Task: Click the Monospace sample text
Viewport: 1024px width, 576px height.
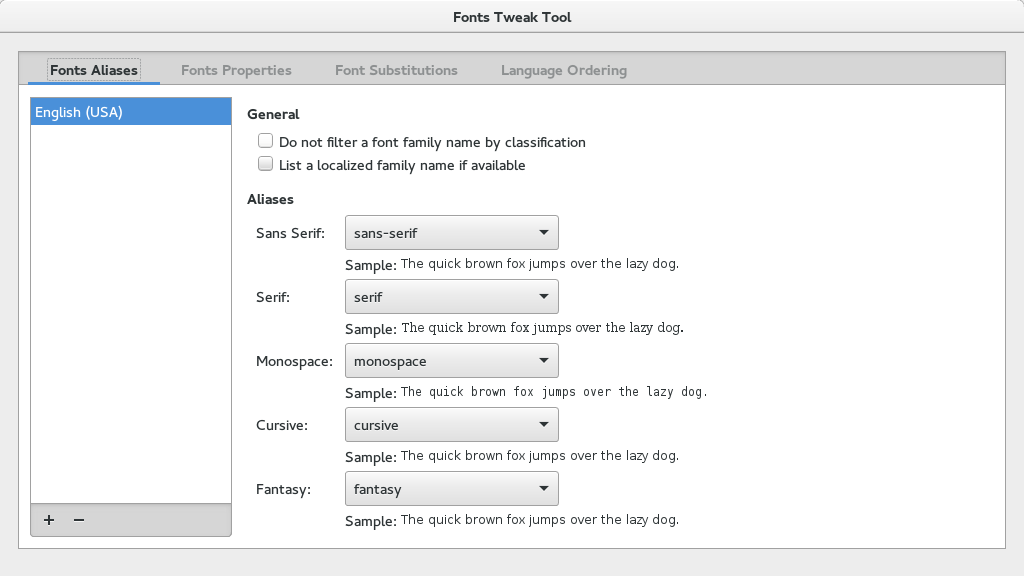Action: point(553,392)
